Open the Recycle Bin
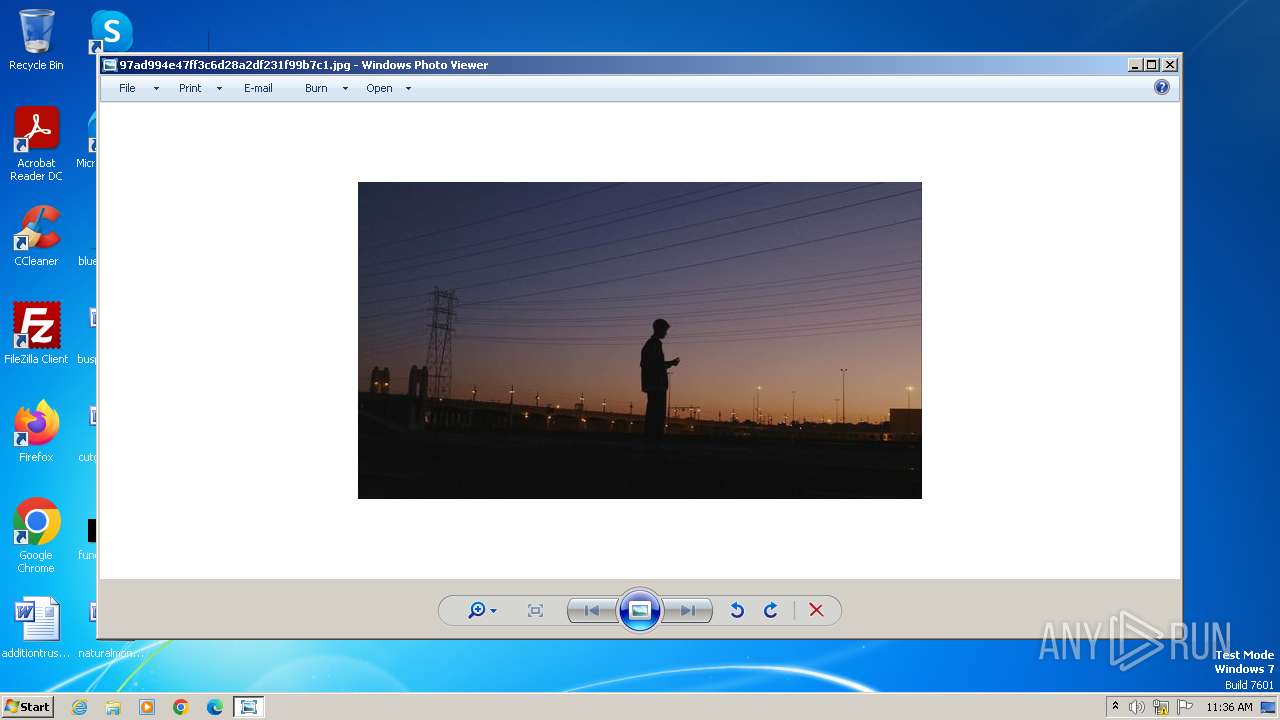This screenshot has height=720, width=1280. (36, 40)
